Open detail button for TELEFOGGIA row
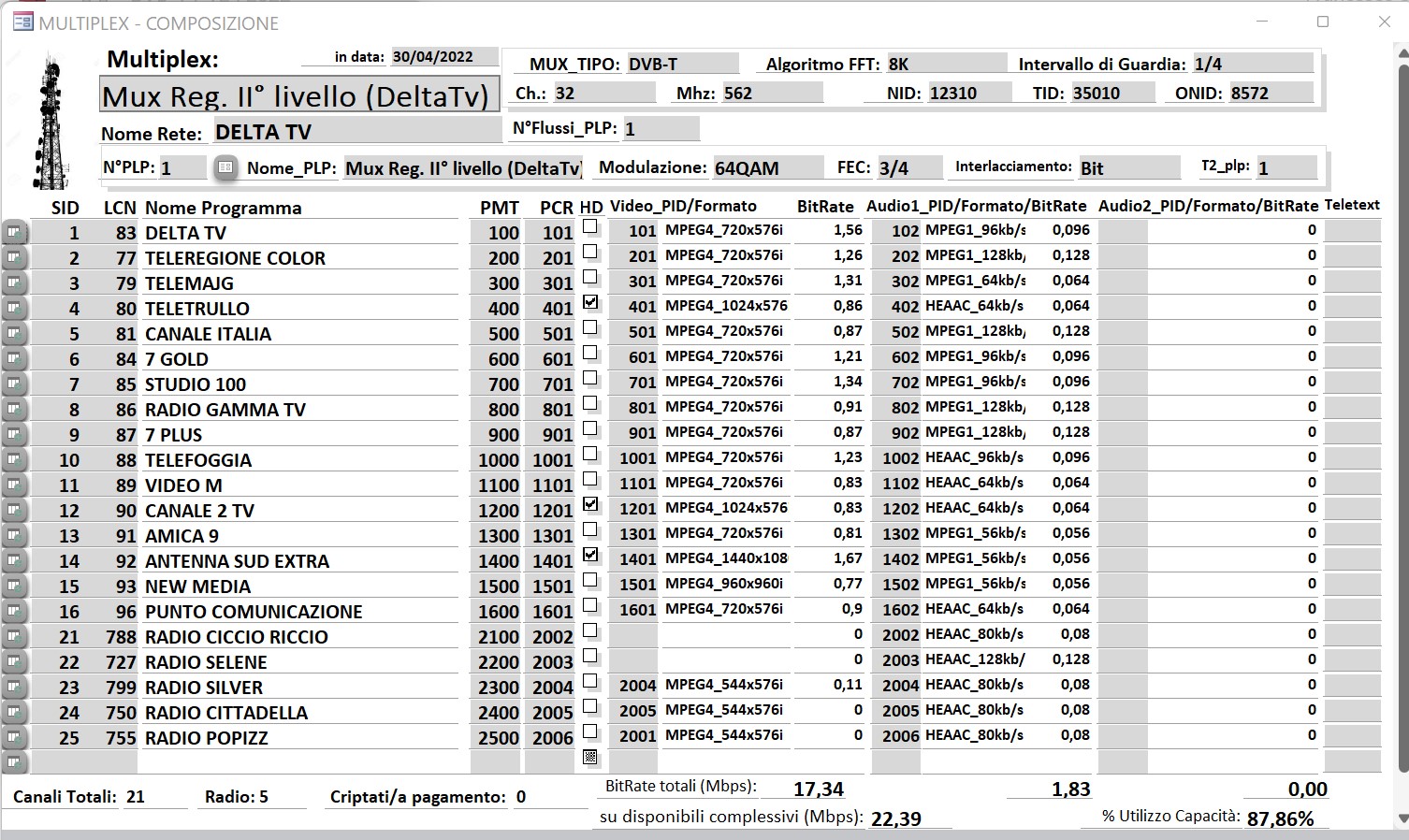Viewport: 1409px width, 840px height. (x=15, y=460)
